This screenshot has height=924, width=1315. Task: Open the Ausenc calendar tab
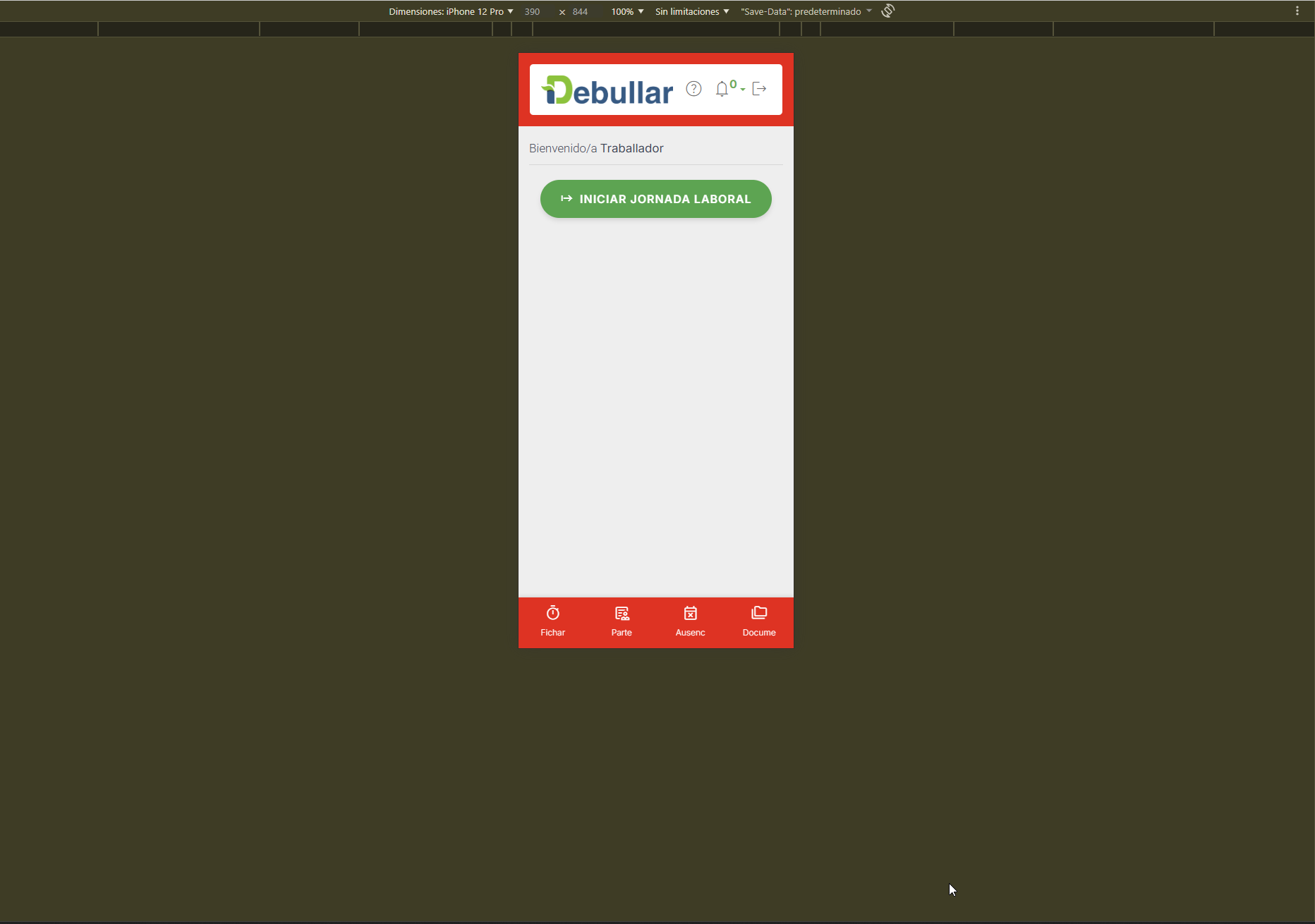tap(690, 621)
